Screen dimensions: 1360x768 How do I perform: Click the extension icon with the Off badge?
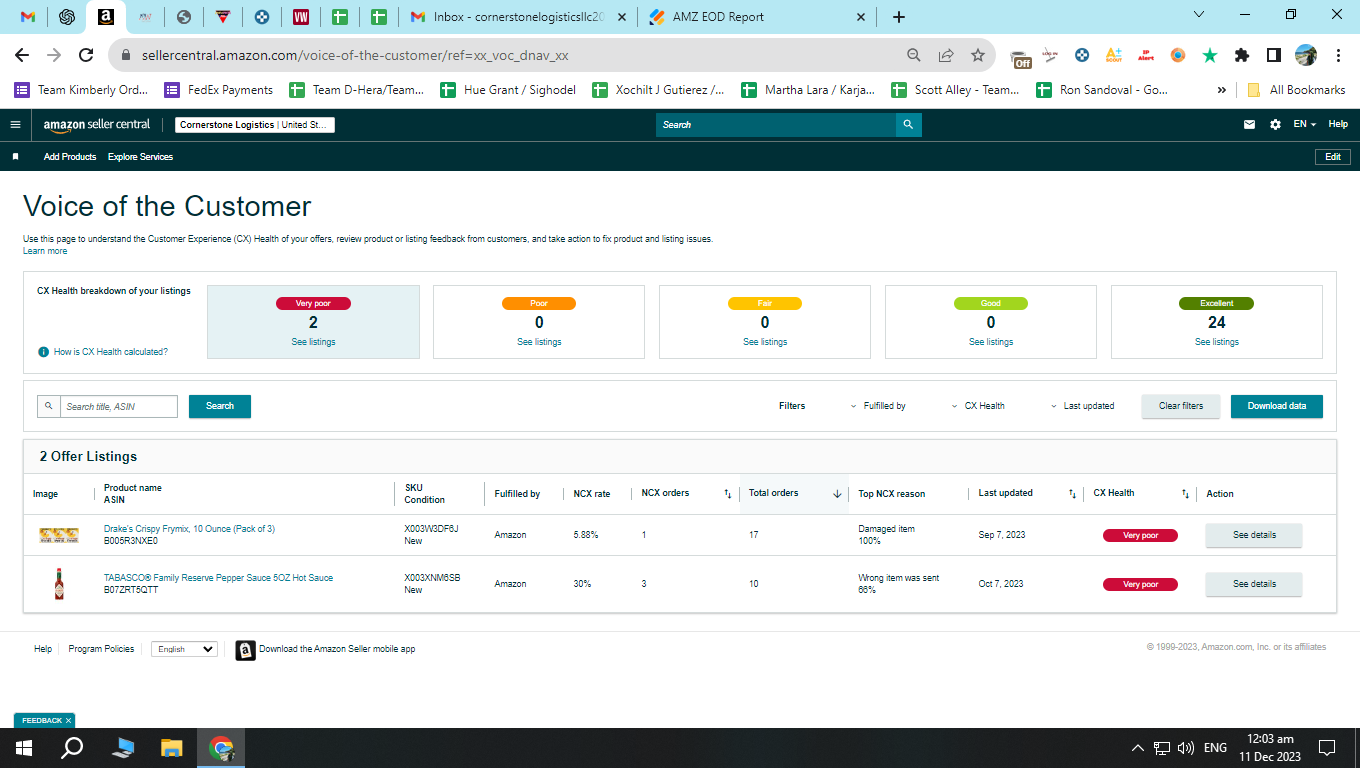coord(1020,57)
